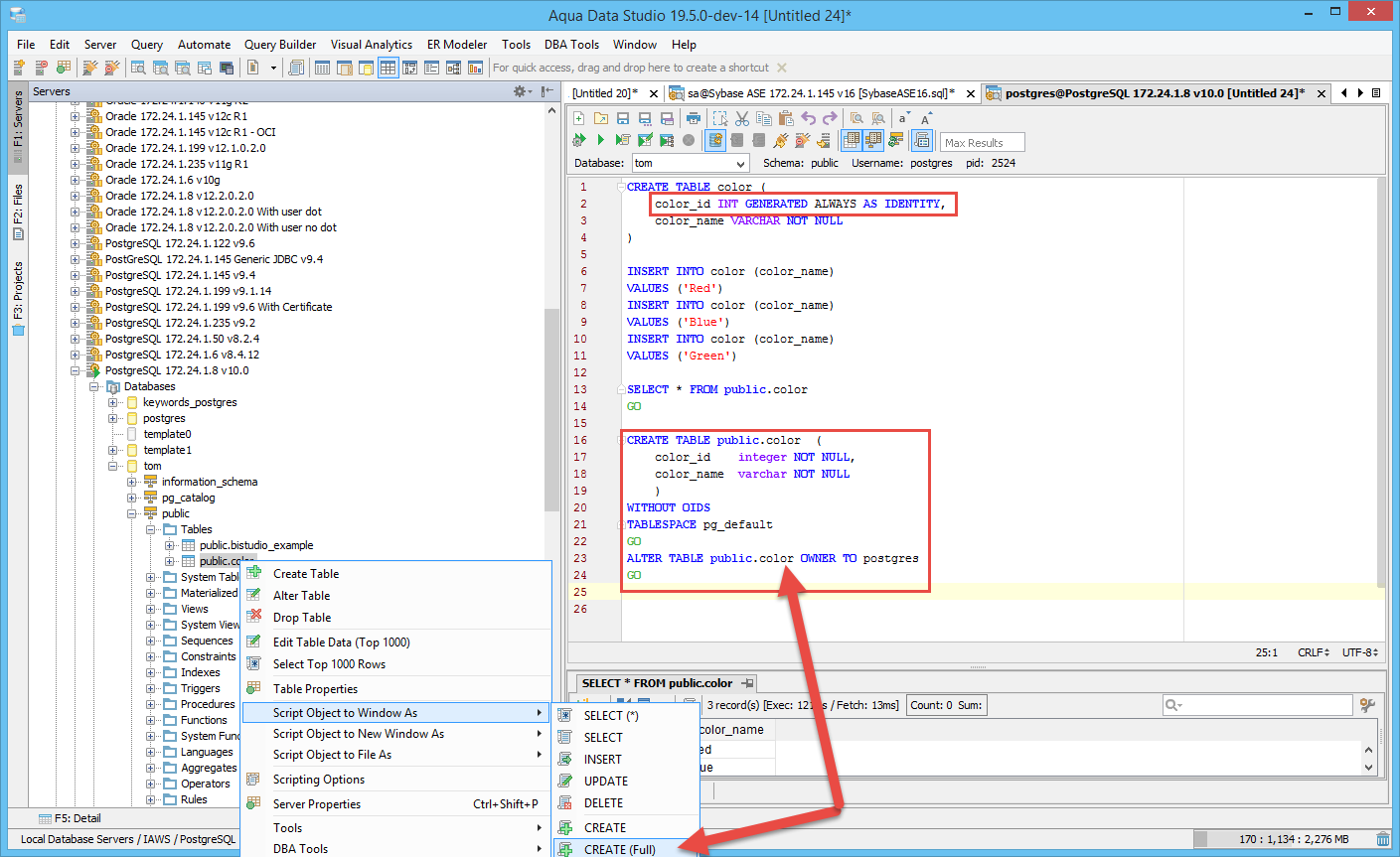Open the Visual Analytics menu
Image resolution: width=1400 pixels, height=857 pixels.
[371, 45]
